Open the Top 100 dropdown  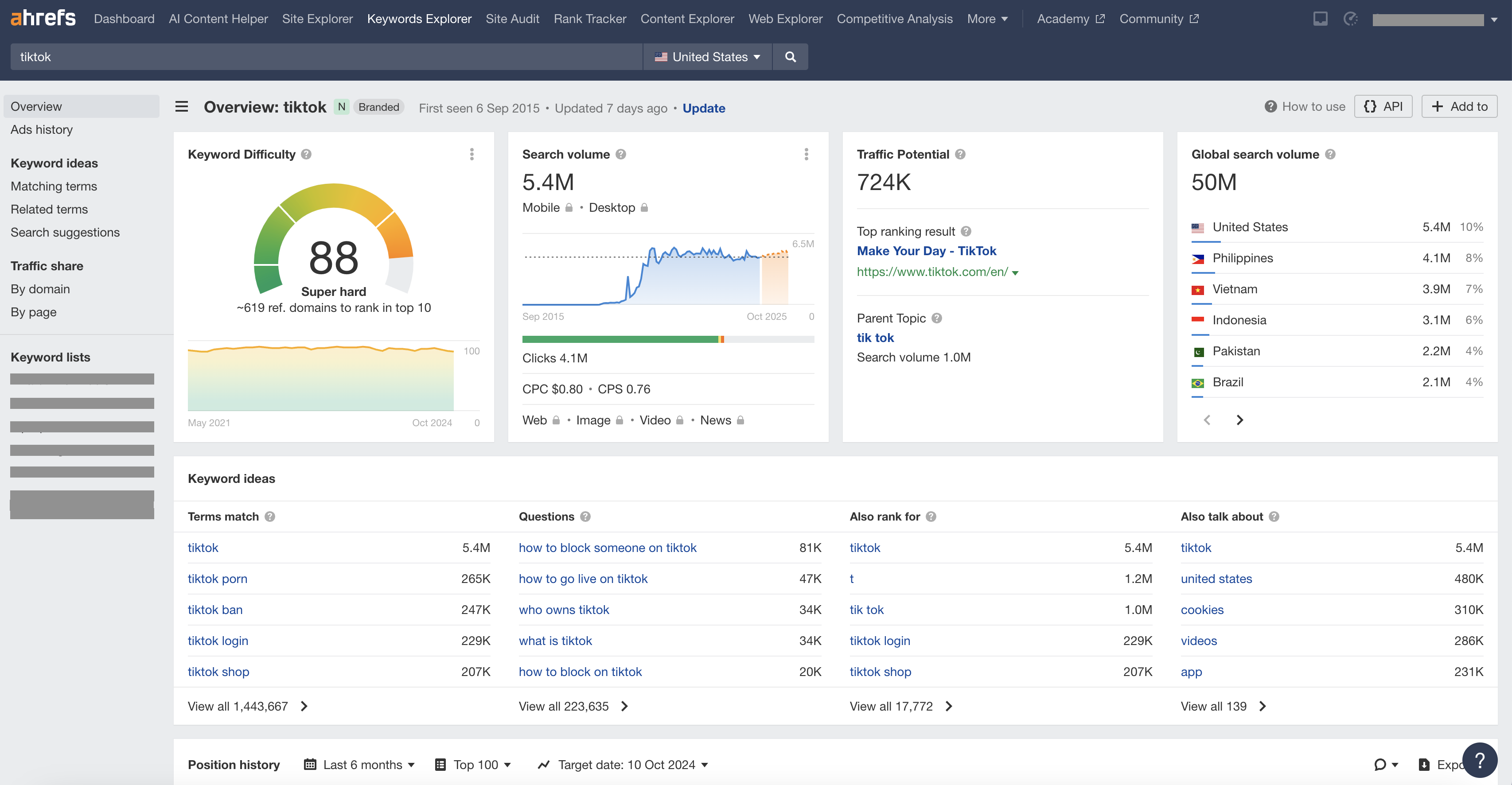(473, 765)
